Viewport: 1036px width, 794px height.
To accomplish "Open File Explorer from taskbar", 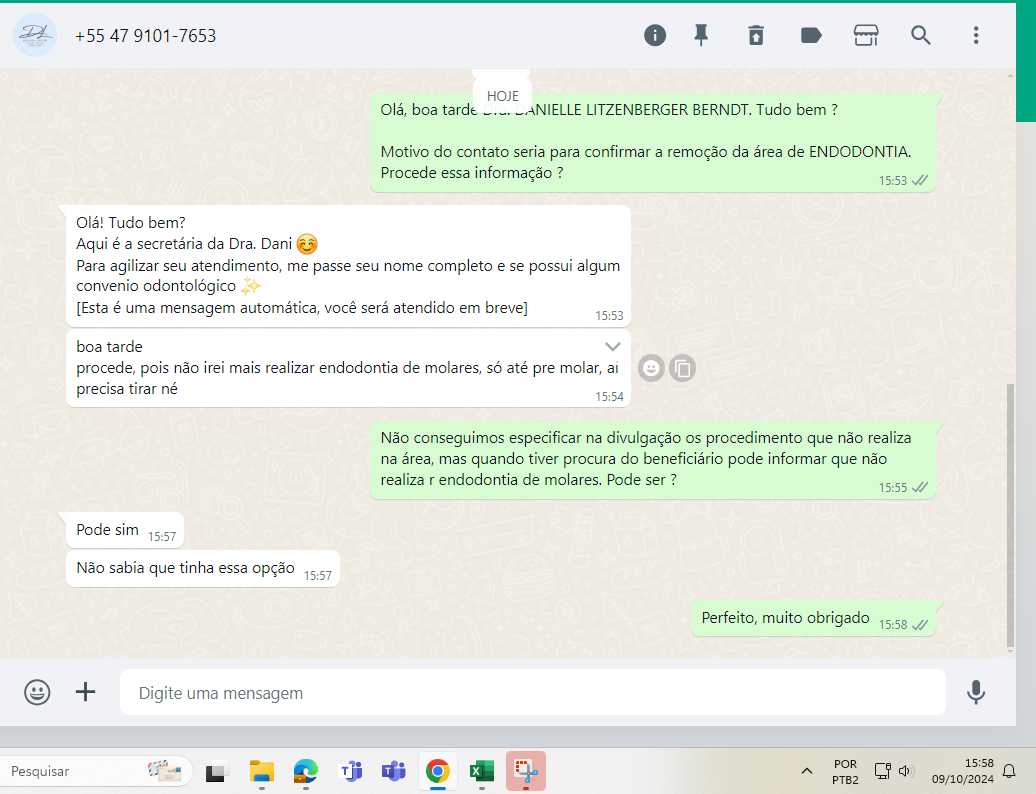I will click(262, 771).
